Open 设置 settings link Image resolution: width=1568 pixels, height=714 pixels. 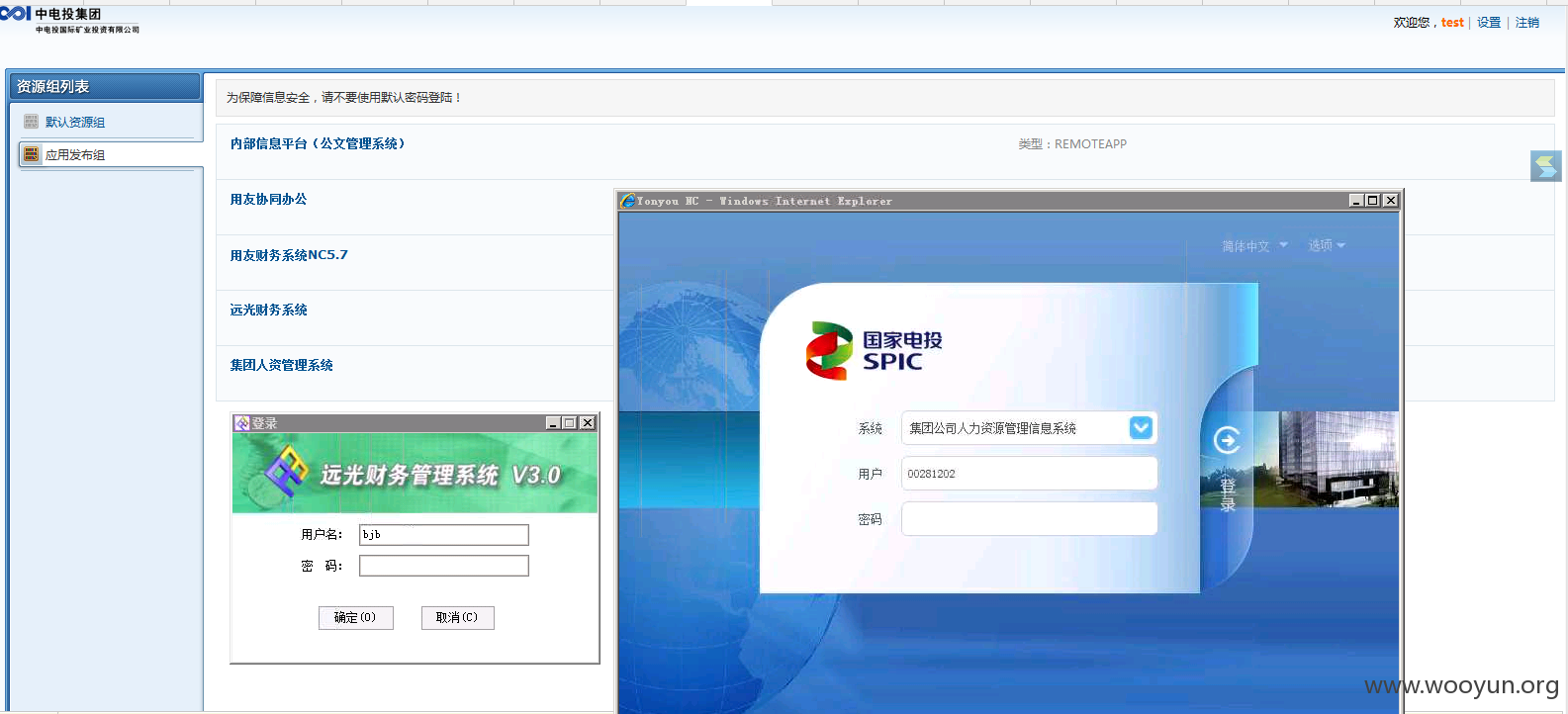point(1489,23)
